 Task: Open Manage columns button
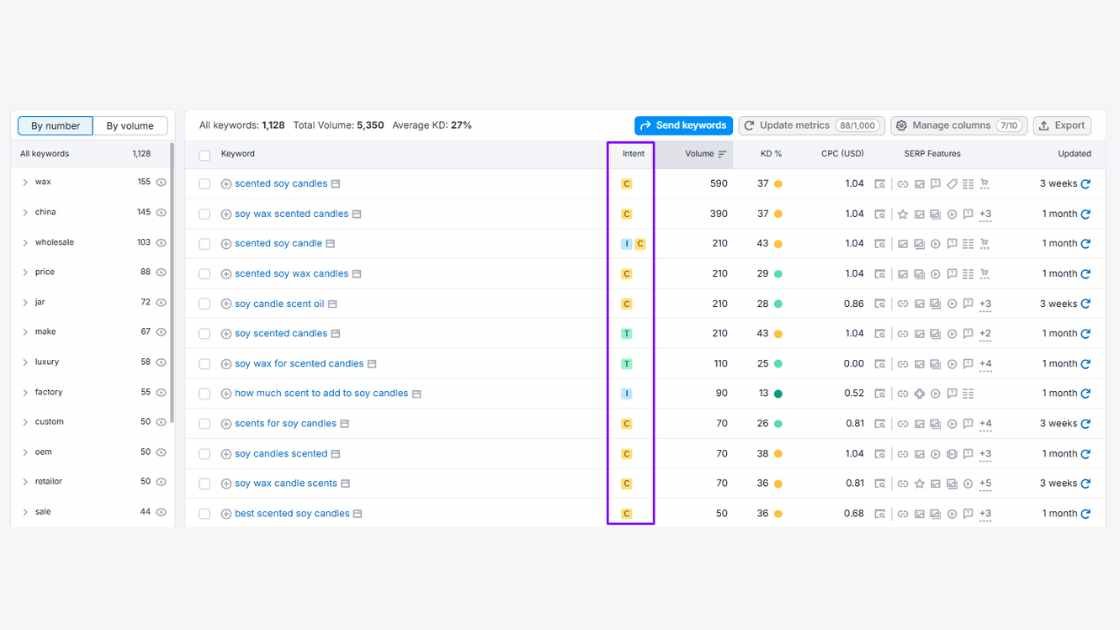(x=959, y=126)
